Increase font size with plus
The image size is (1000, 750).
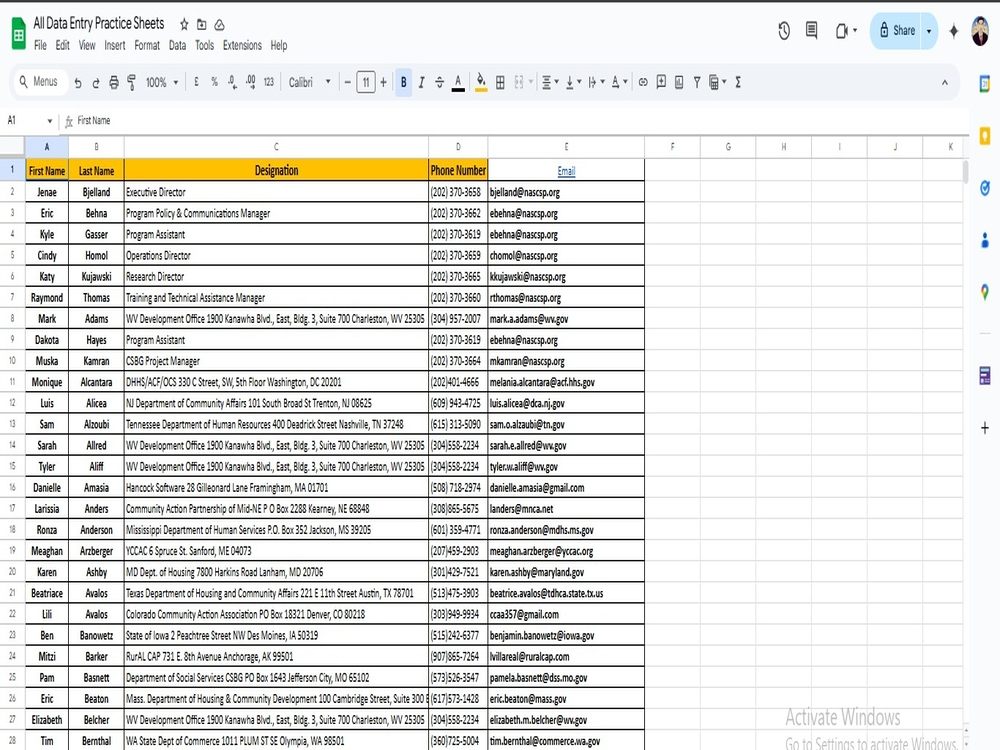click(x=383, y=82)
